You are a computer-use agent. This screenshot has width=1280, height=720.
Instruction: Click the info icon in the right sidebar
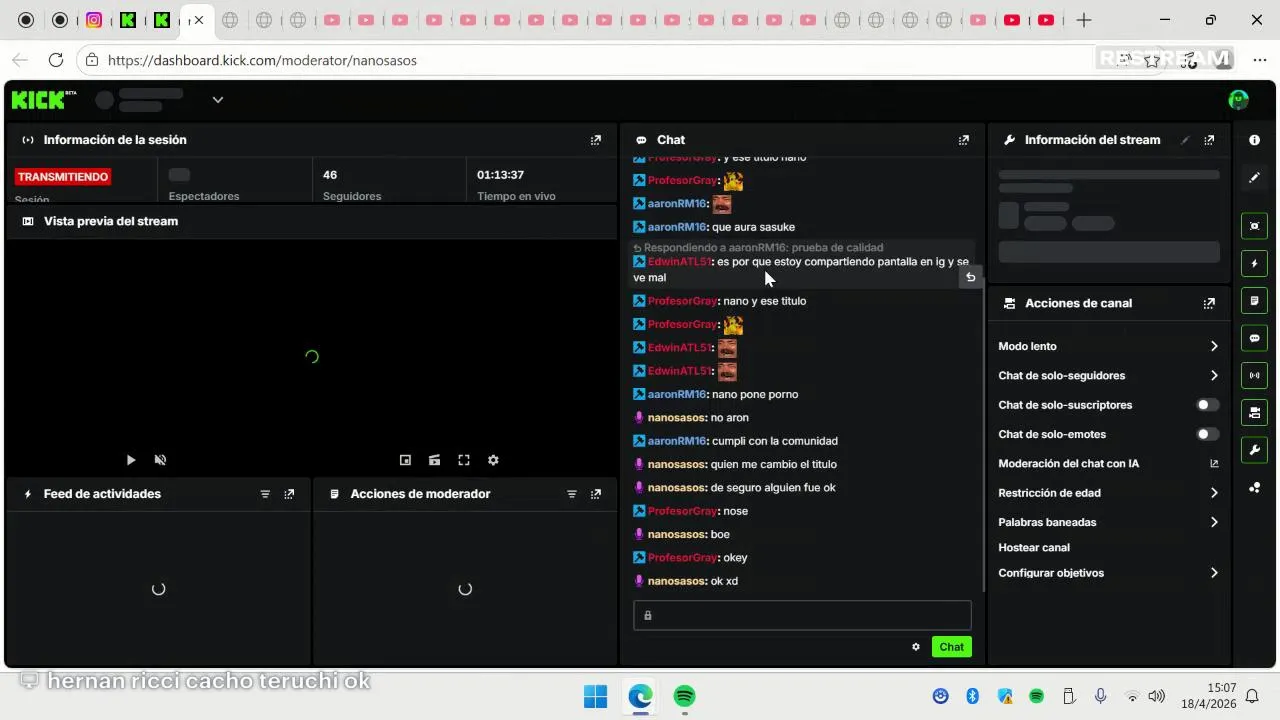point(1254,140)
